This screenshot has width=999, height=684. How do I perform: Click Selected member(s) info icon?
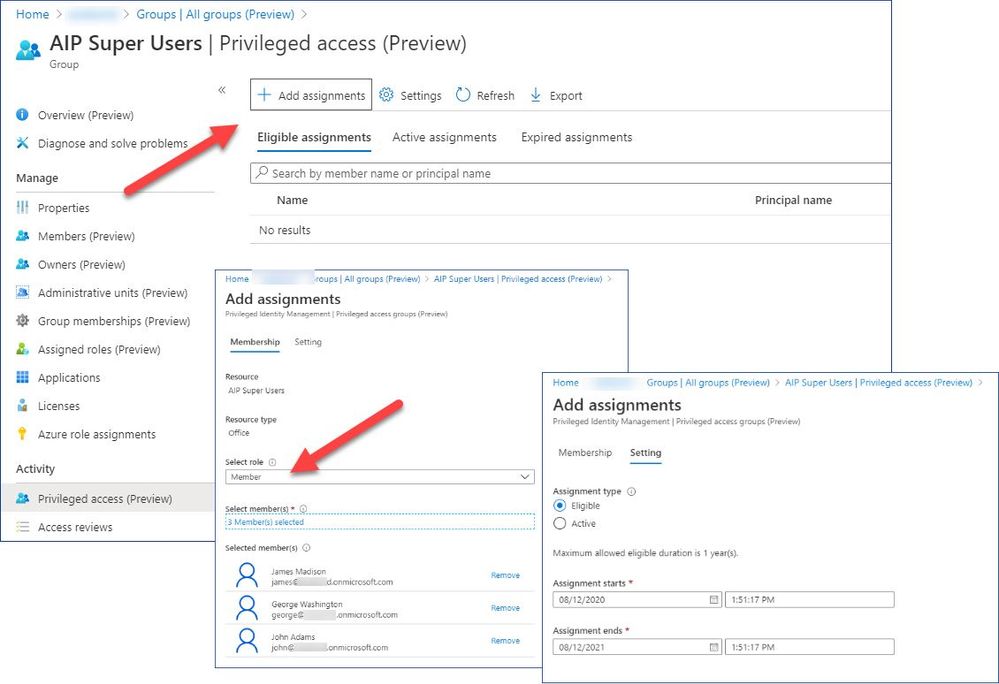point(306,548)
